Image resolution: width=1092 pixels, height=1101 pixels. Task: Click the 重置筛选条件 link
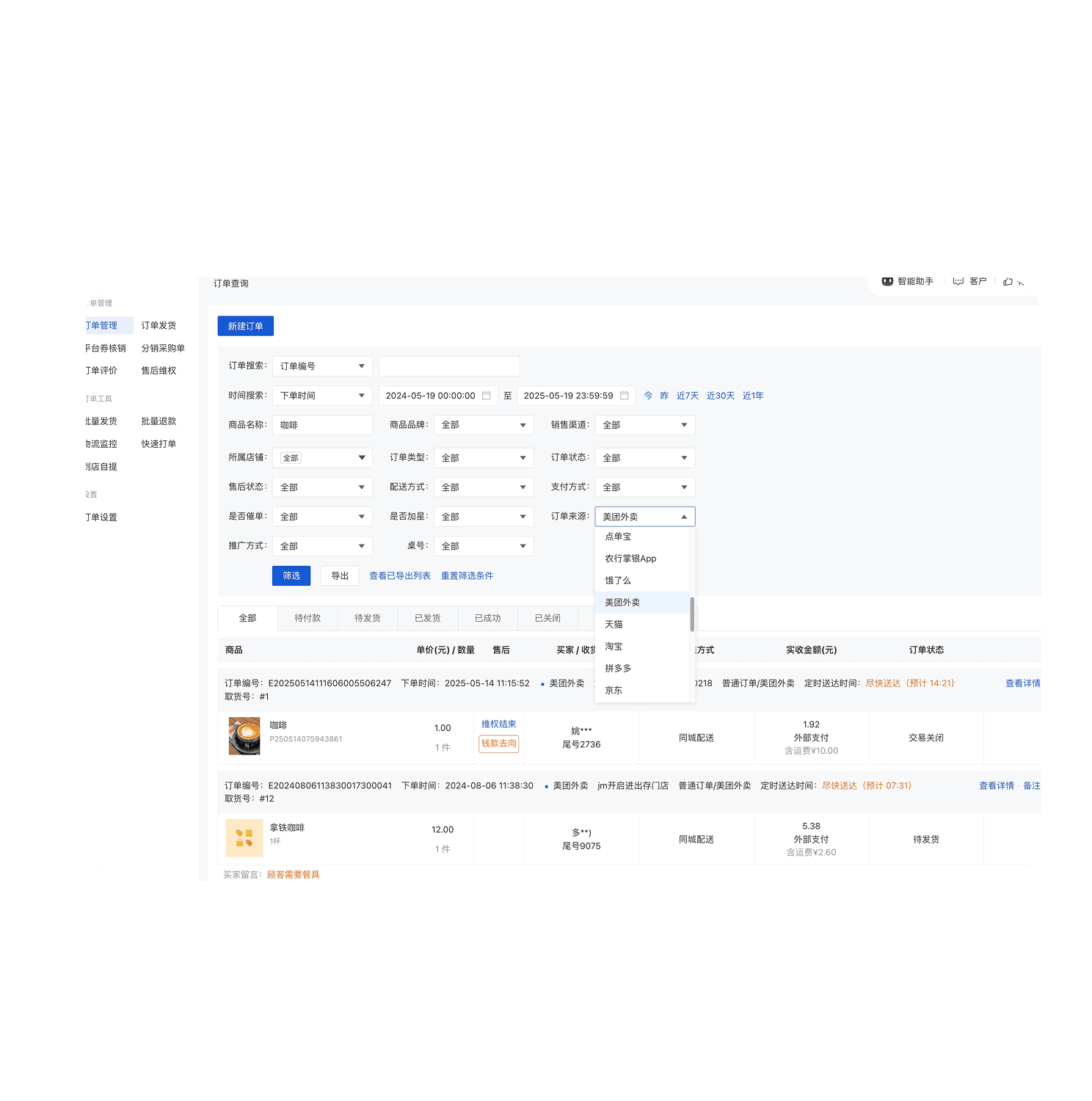click(467, 576)
